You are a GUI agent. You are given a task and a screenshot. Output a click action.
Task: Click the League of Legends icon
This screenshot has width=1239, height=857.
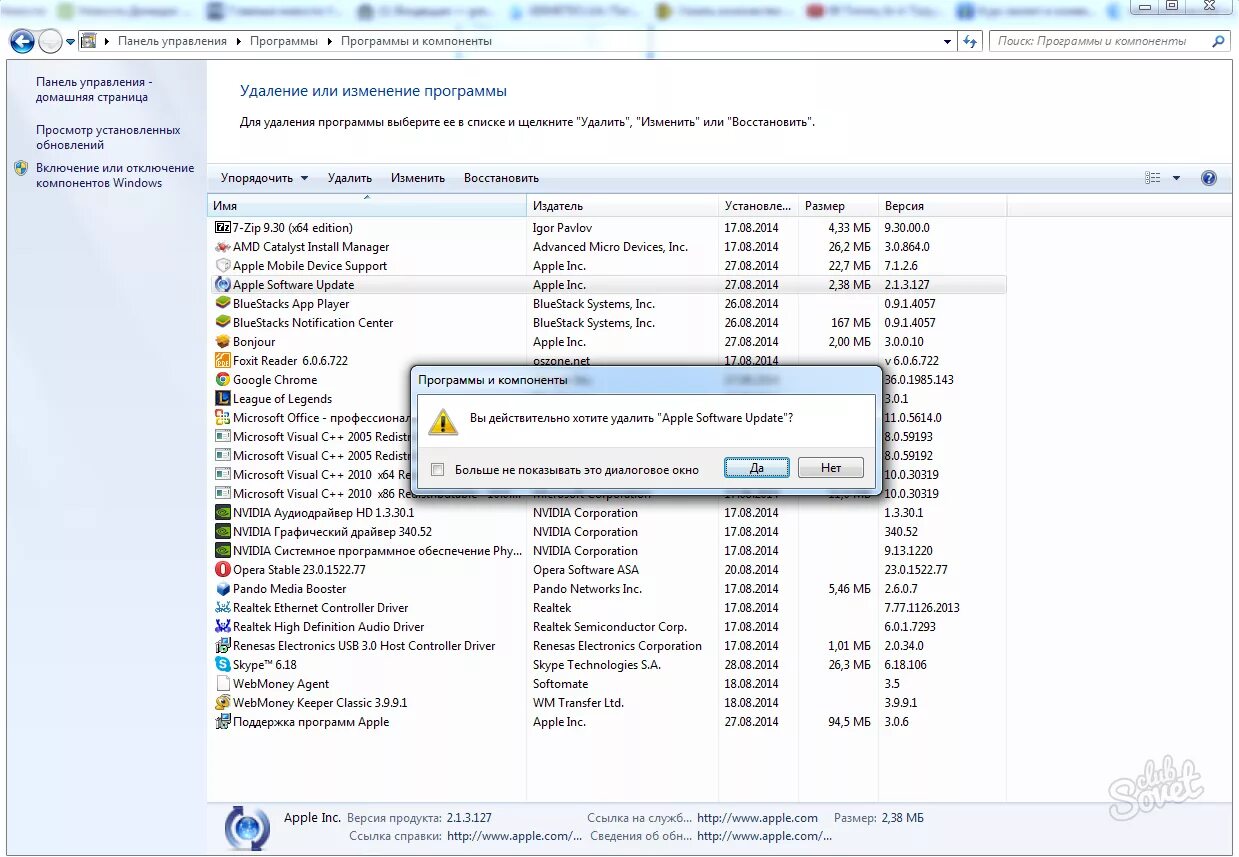click(223, 399)
